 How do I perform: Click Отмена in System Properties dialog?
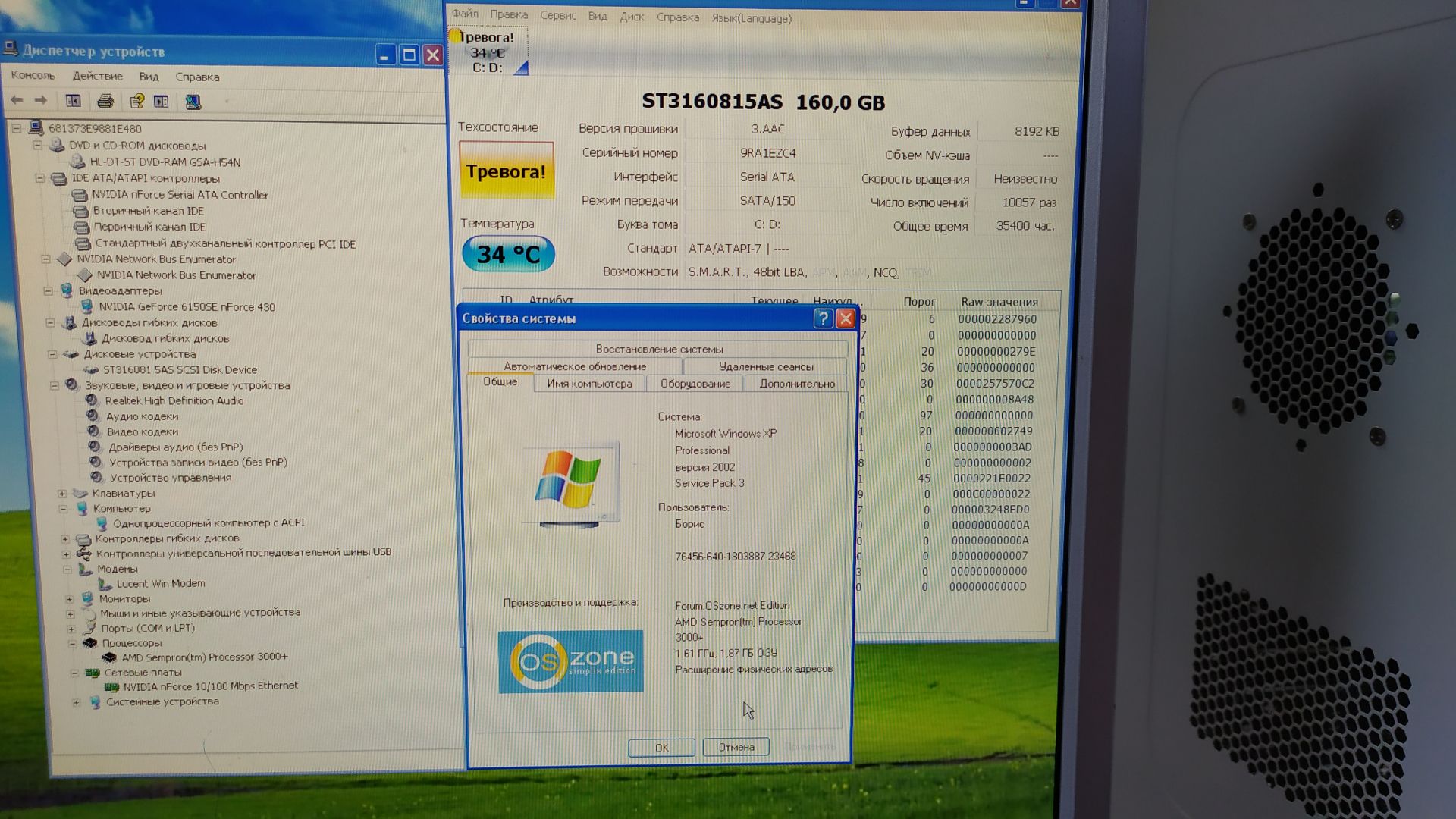pos(736,747)
